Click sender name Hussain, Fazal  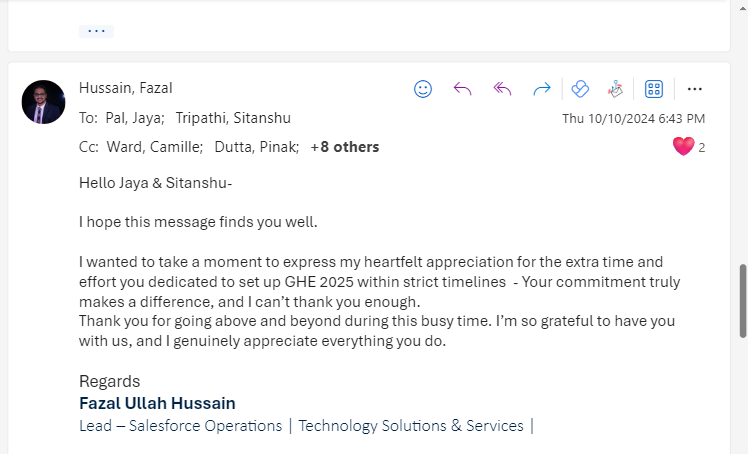[x=125, y=88]
